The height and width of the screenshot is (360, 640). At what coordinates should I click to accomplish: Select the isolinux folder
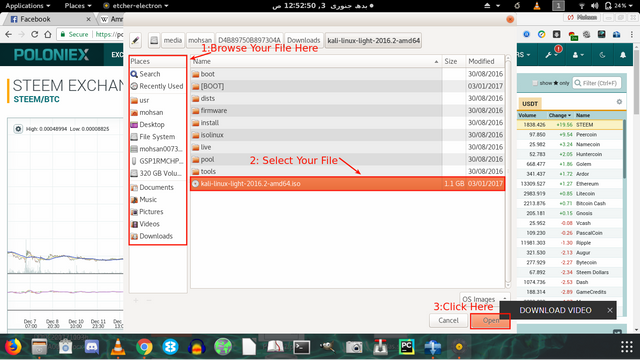(347, 135)
